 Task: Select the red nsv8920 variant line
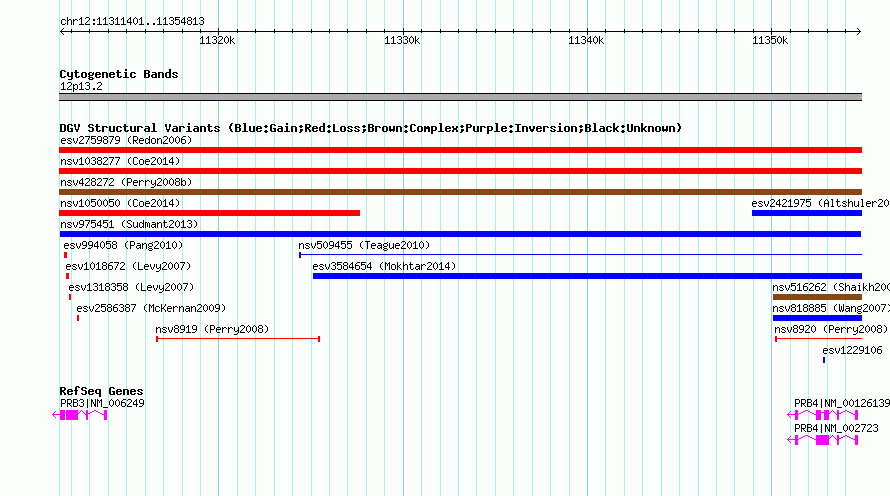tap(818, 339)
